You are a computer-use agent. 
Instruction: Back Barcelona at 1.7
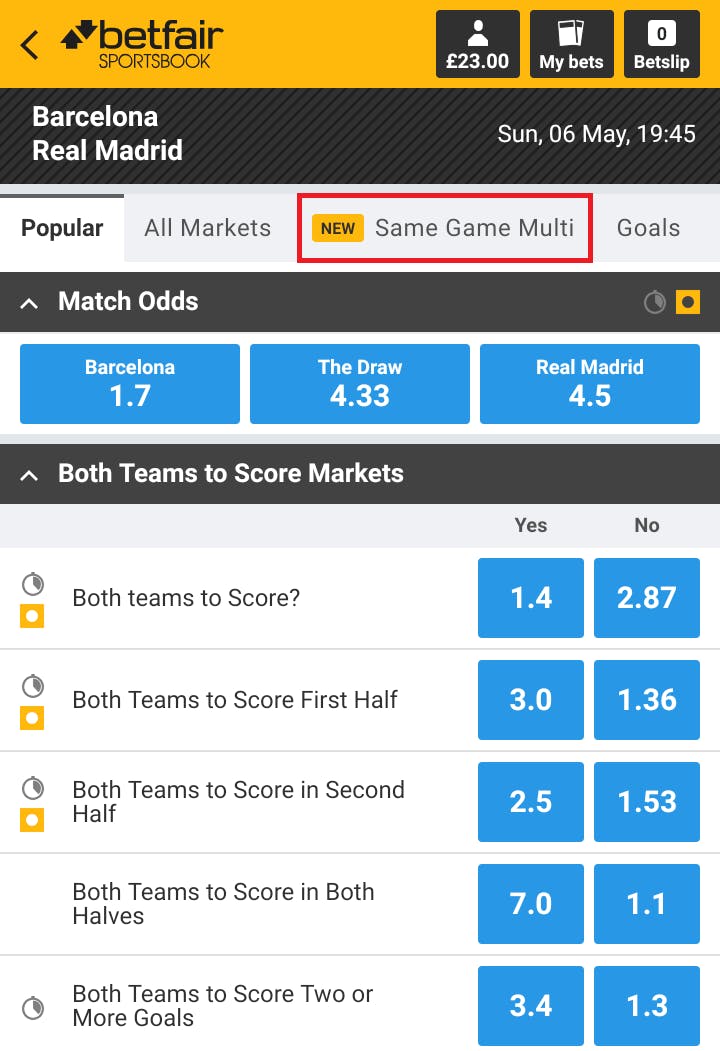click(x=130, y=384)
